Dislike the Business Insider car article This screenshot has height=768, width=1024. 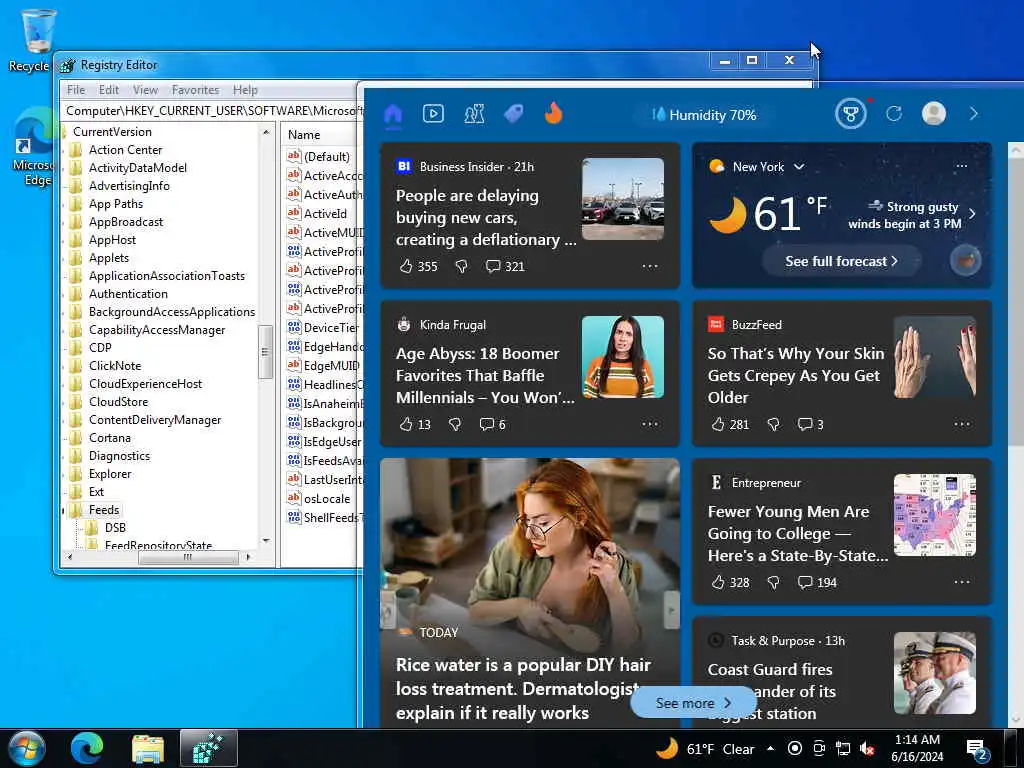coord(461,266)
